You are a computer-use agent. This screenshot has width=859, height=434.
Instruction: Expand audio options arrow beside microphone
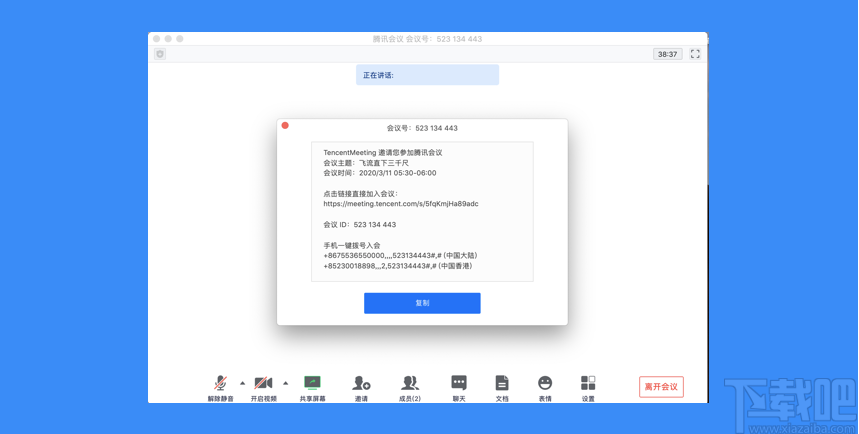click(243, 383)
